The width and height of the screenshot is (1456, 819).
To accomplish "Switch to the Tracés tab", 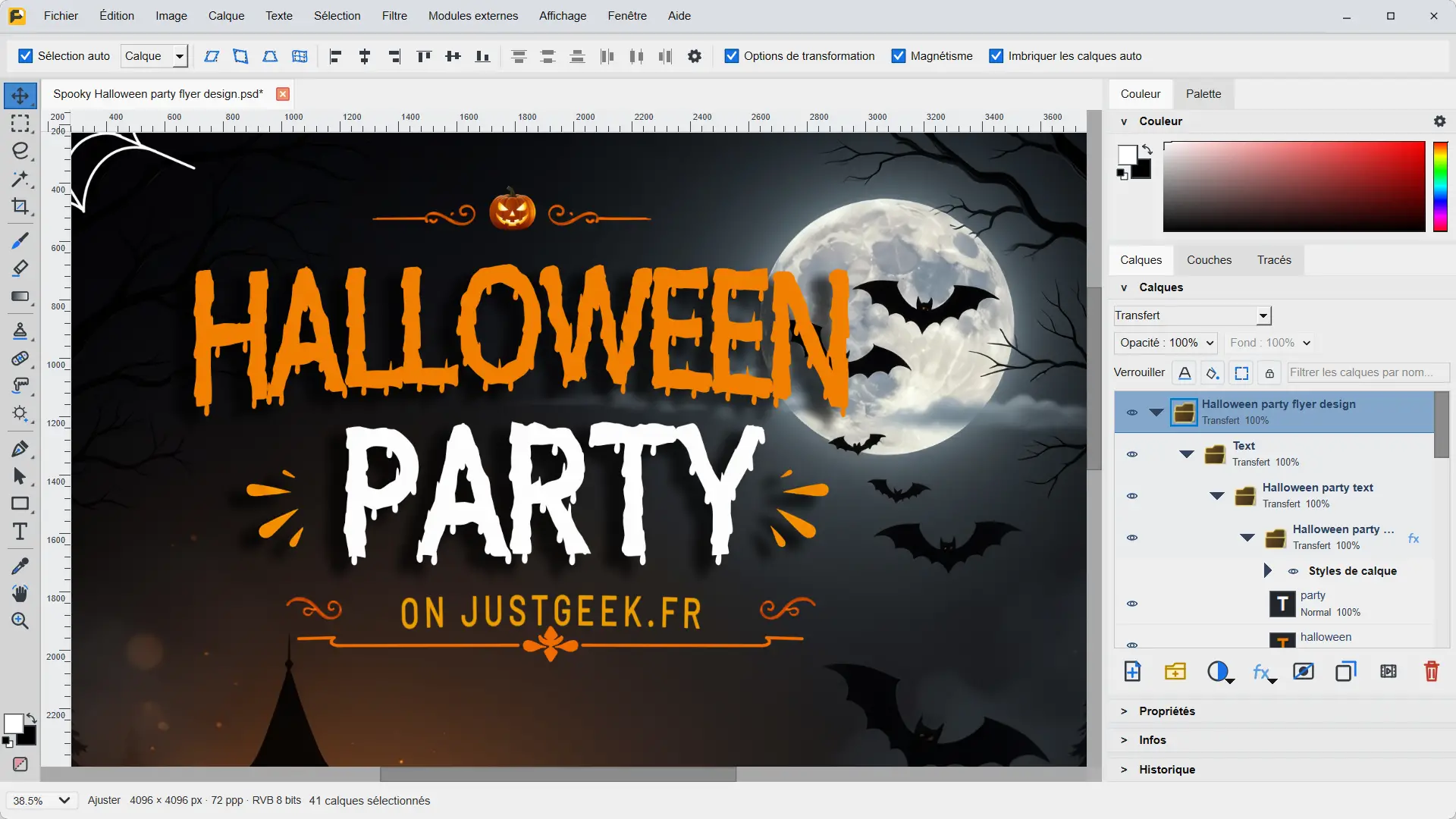I will point(1274,260).
